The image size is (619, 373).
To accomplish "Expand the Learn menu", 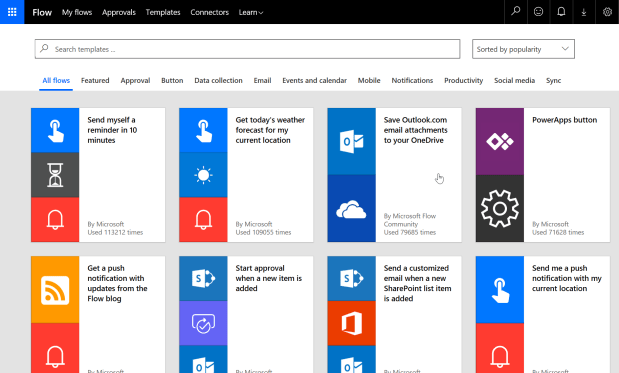I will (x=251, y=12).
